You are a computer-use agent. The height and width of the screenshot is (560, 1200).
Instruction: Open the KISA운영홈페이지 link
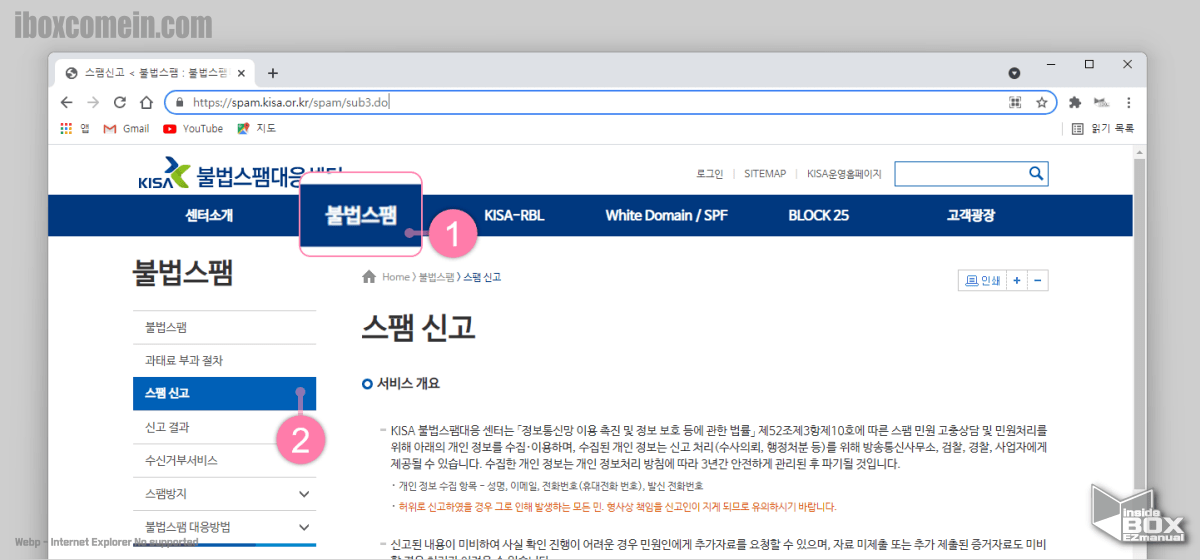click(x=844, y=173)
